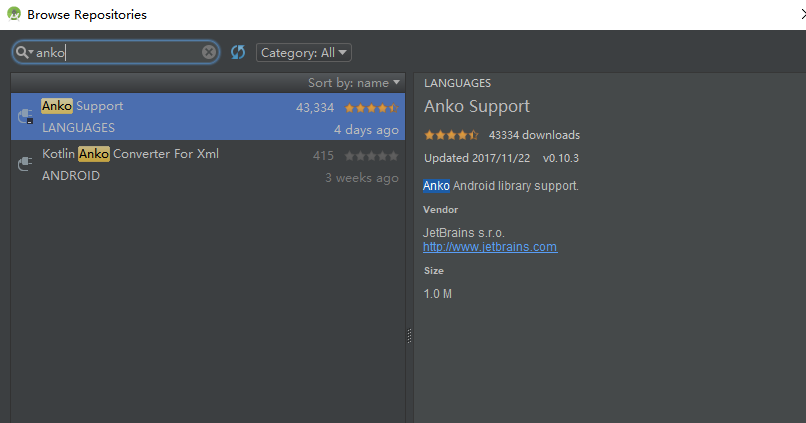
Task: Select the Kotlin Anko Converter For Xml row
Action: [x=208, y=164]
